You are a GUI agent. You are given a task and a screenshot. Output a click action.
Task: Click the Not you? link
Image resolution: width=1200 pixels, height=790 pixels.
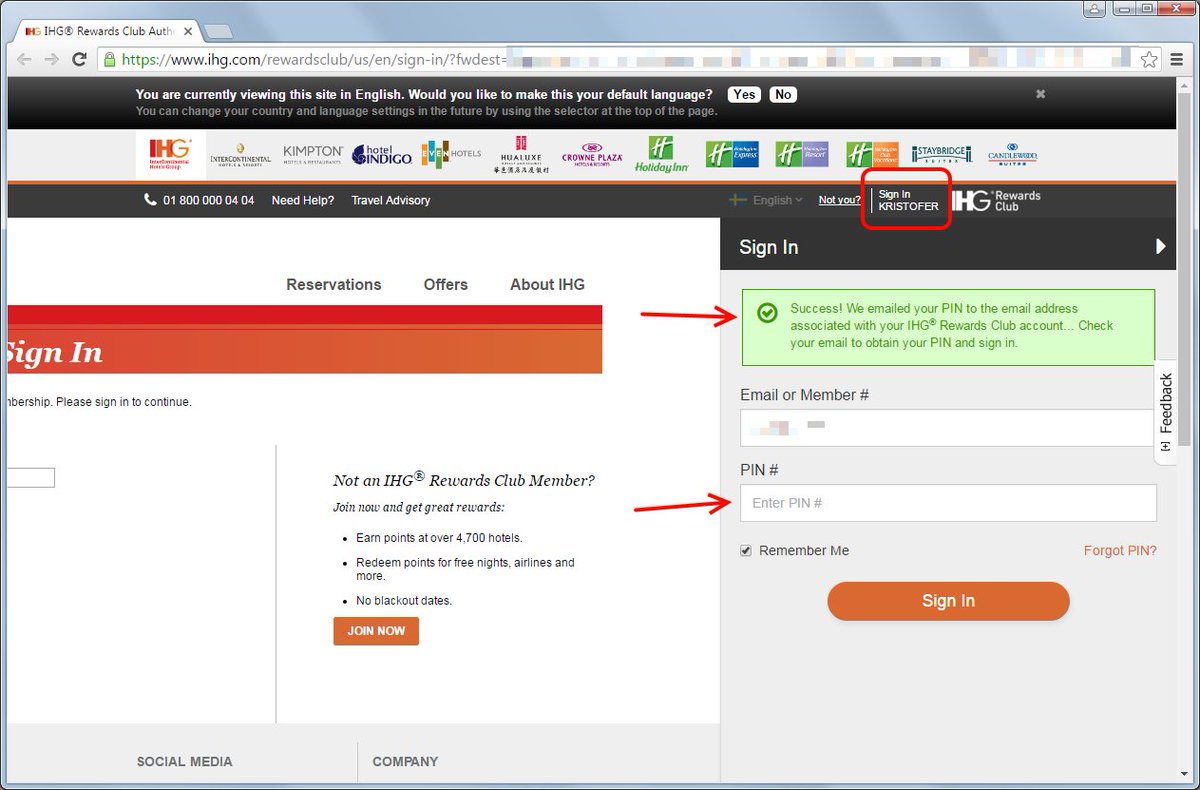[x=839, y=200]
